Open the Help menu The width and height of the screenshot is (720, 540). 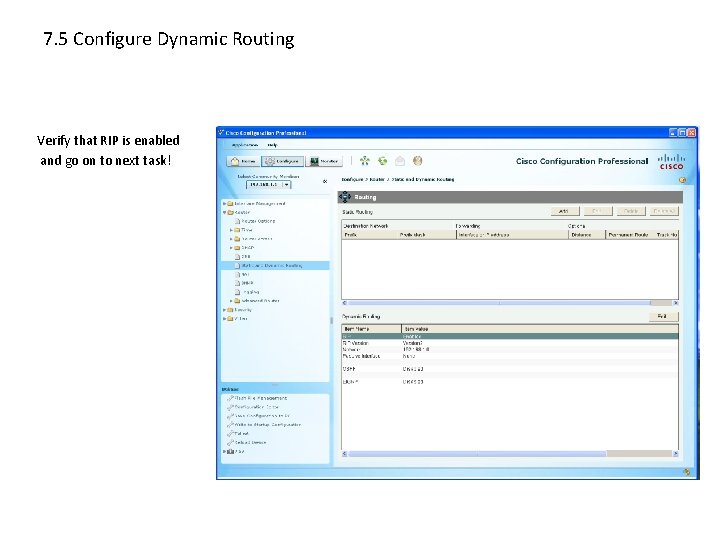[272, 145]
